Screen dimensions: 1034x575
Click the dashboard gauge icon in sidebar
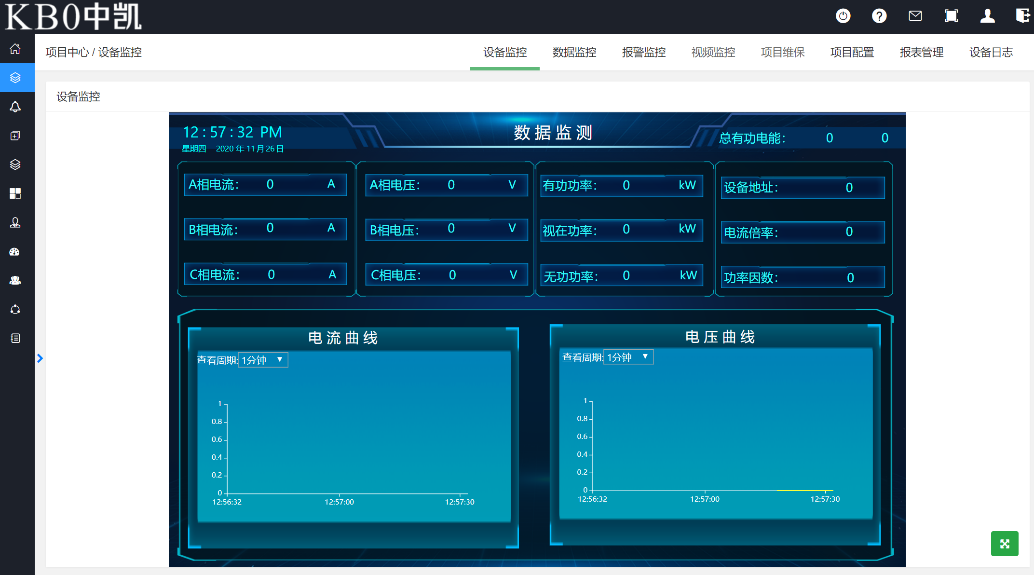click(x=15, y=251)
